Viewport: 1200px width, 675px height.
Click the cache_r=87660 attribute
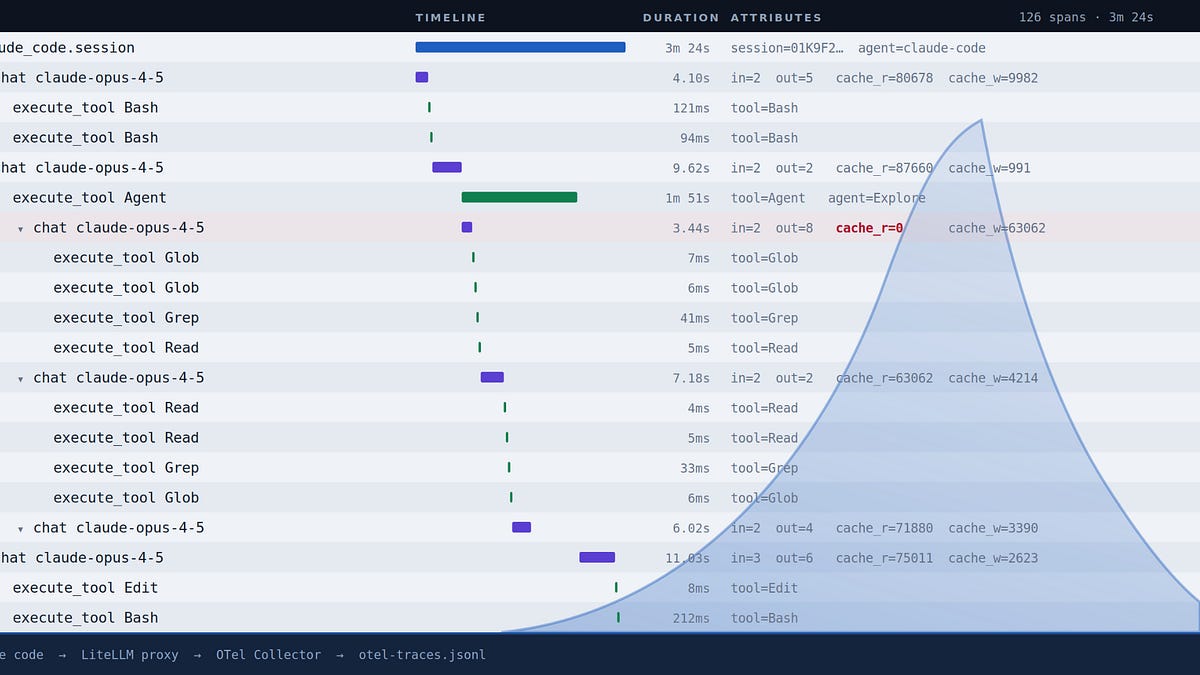(x=884, y=168)
